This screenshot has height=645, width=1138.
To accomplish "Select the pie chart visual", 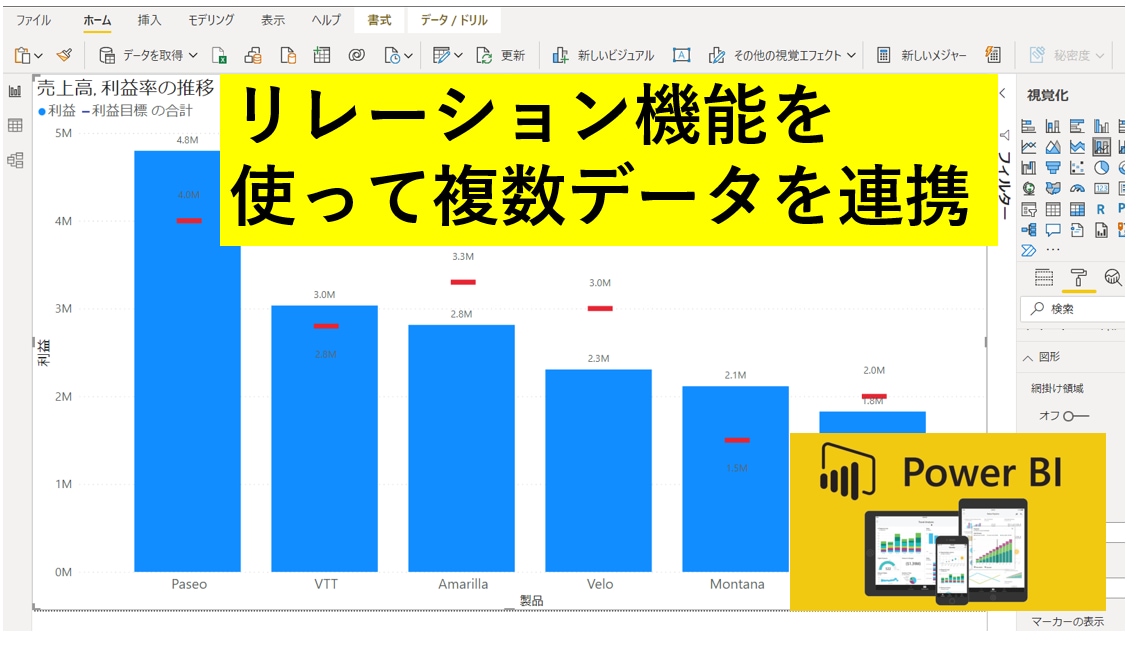I will (1102, 168).
